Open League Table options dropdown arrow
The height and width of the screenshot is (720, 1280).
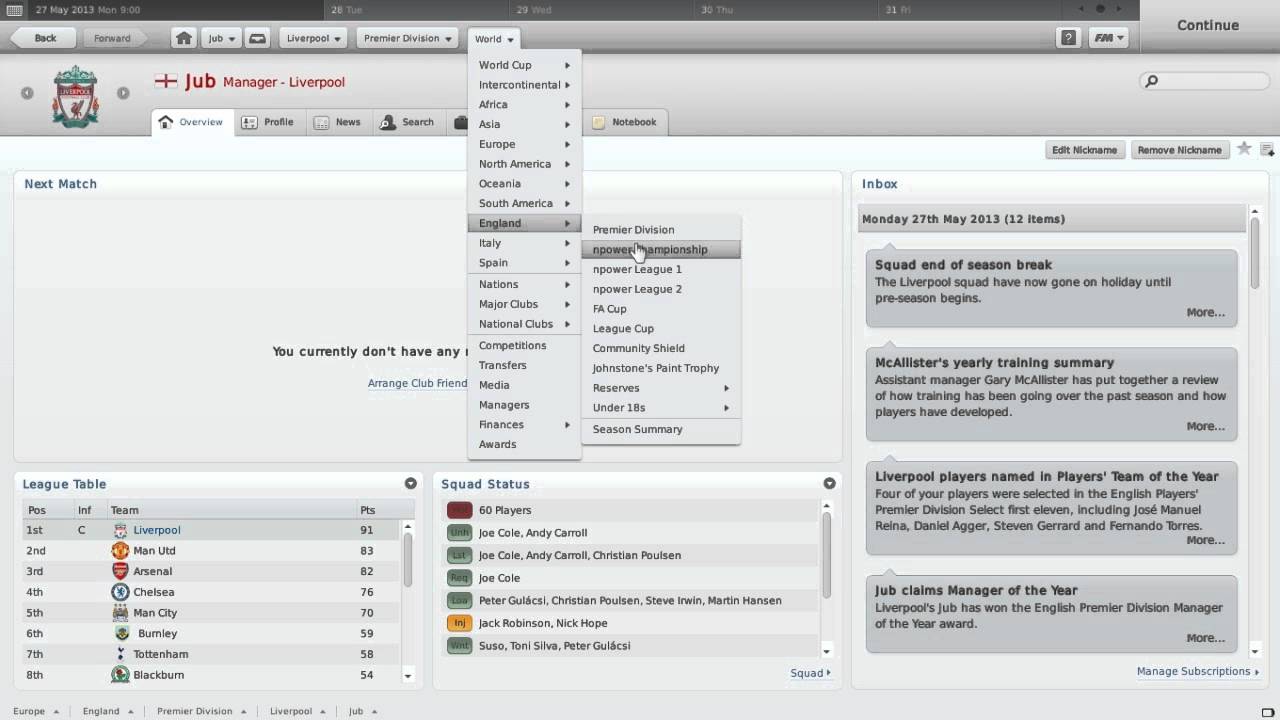410,483
